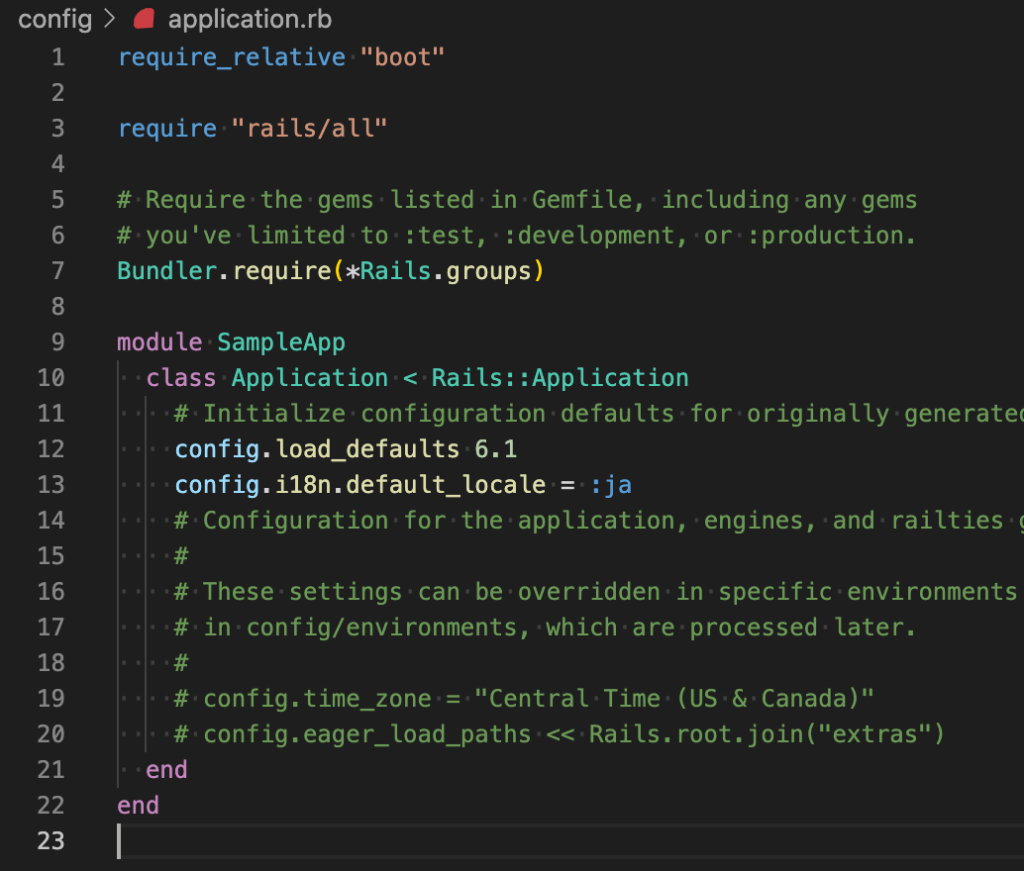The width and height of the screenshot is (1024, 871).
Task: Click the commented eager_load_paths line
Action: tap(560, 735)
